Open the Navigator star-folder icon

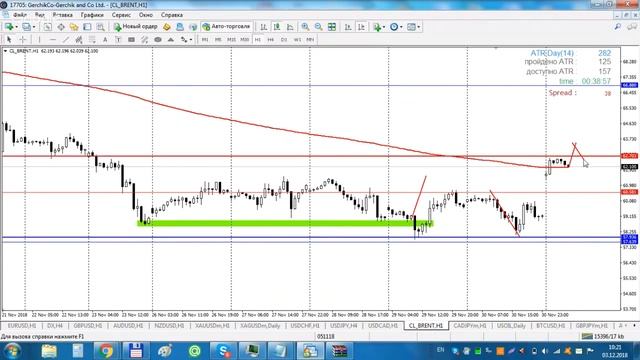pyautogui.click(x=74, y=27)
